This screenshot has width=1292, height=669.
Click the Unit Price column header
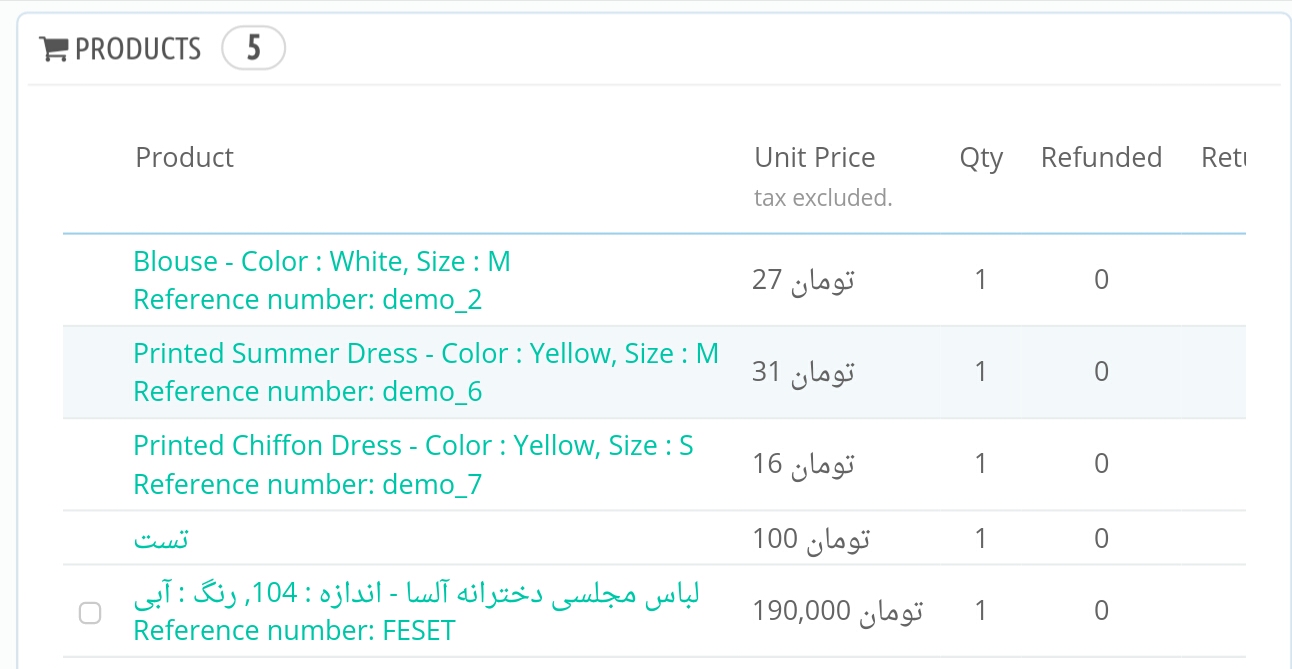tap(814, 158)
